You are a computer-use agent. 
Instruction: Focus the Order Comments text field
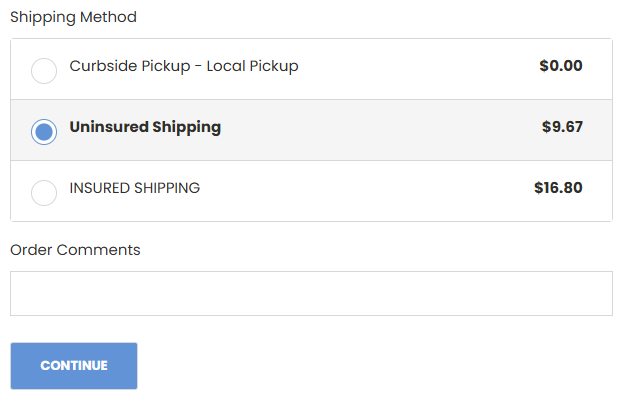[311, 294]
